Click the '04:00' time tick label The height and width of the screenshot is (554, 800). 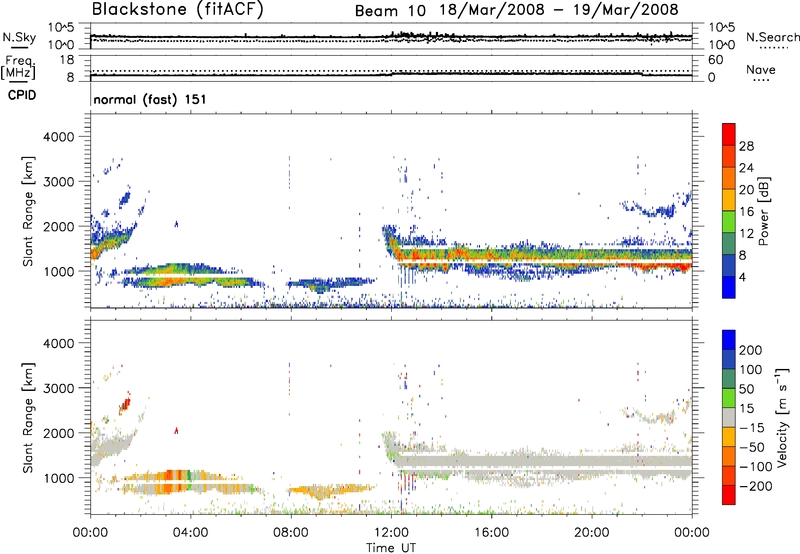(190, 533)
